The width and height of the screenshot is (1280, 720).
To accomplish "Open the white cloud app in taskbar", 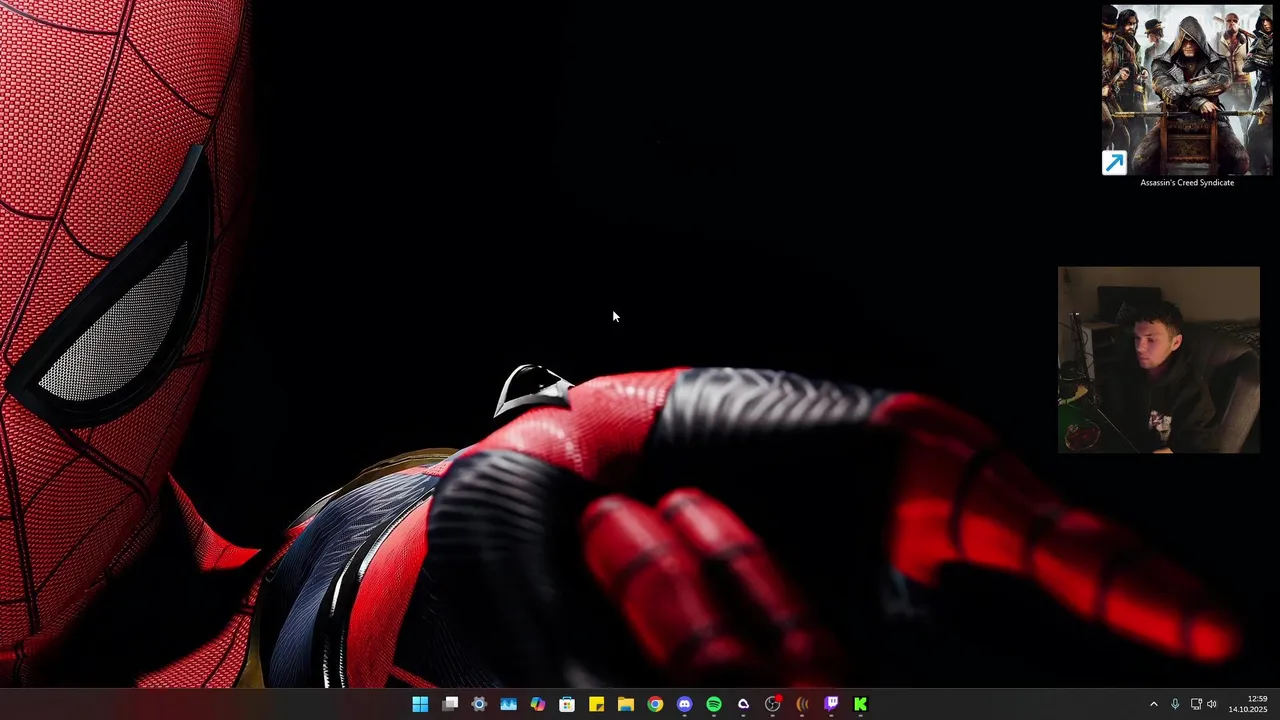I will (743, 704).
